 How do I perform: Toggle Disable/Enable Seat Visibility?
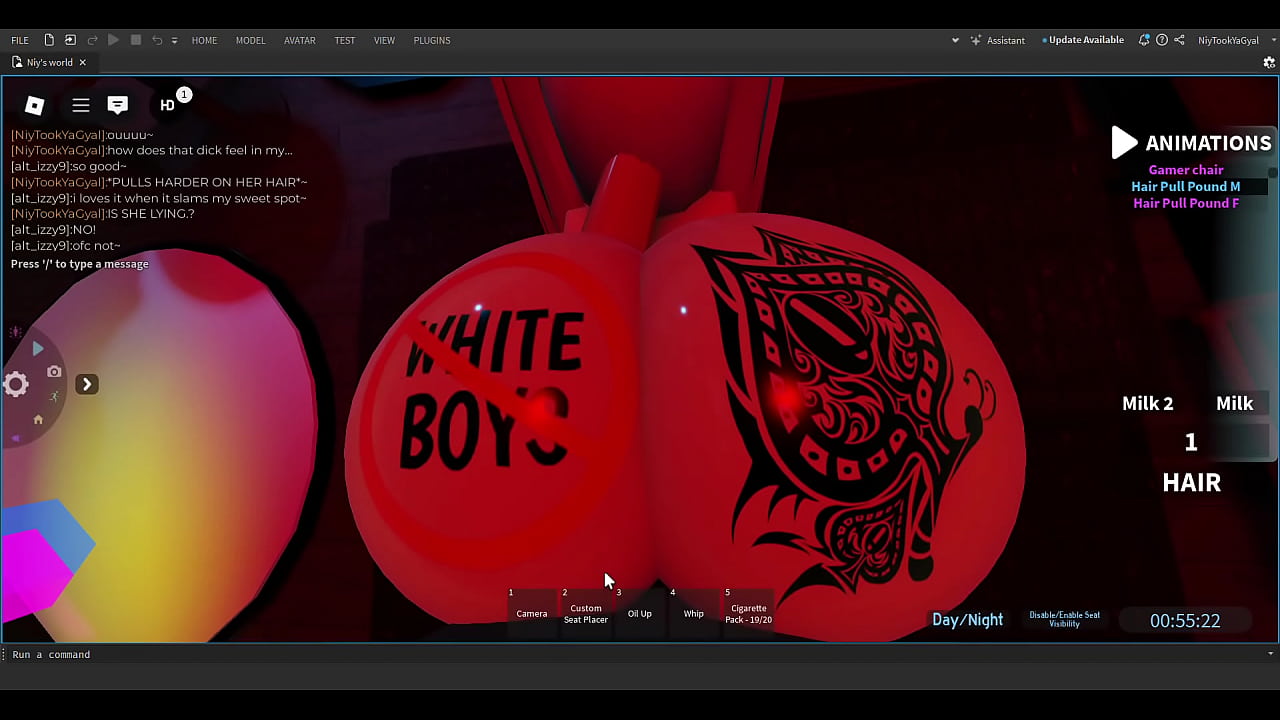pos(1064,620)
